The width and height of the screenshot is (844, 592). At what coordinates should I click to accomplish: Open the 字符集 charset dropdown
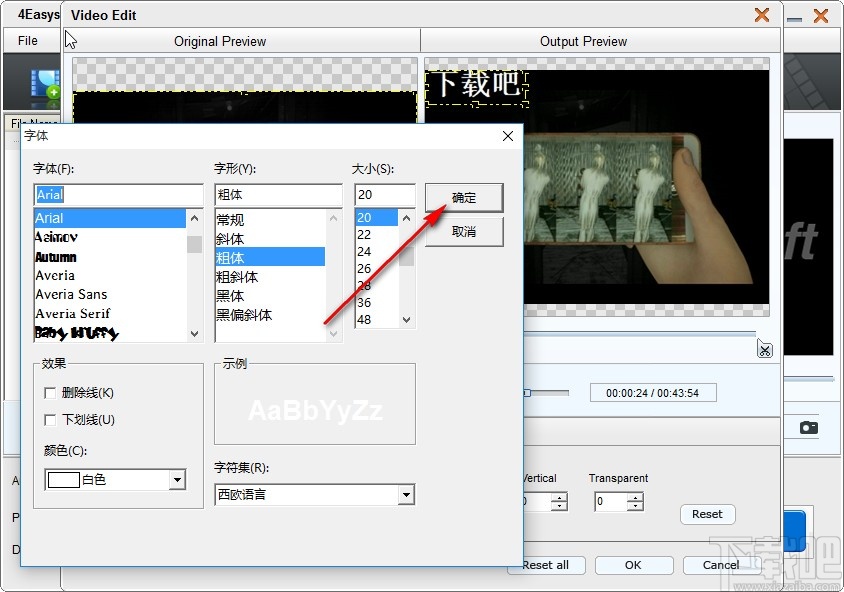coord(406,495)
